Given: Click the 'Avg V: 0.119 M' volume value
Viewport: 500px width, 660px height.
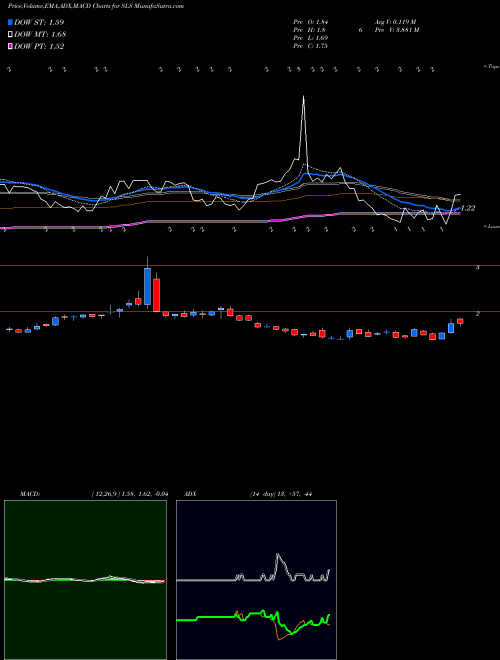Looking at the screenshot, I should (395, 22).
